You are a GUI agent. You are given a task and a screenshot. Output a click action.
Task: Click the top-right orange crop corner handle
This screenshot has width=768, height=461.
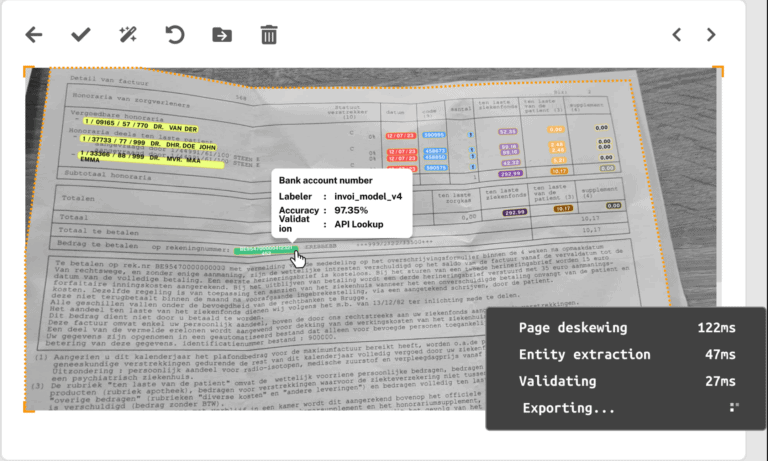click(718, 71)
